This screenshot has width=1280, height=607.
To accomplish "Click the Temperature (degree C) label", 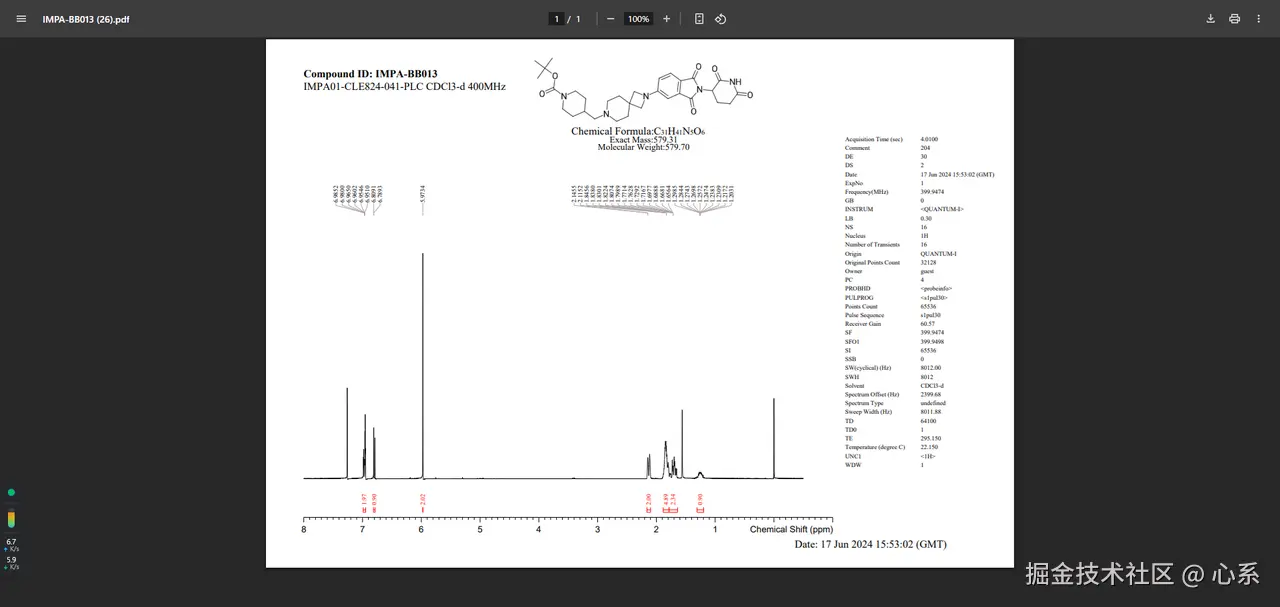I will click(x=874, y=447).
